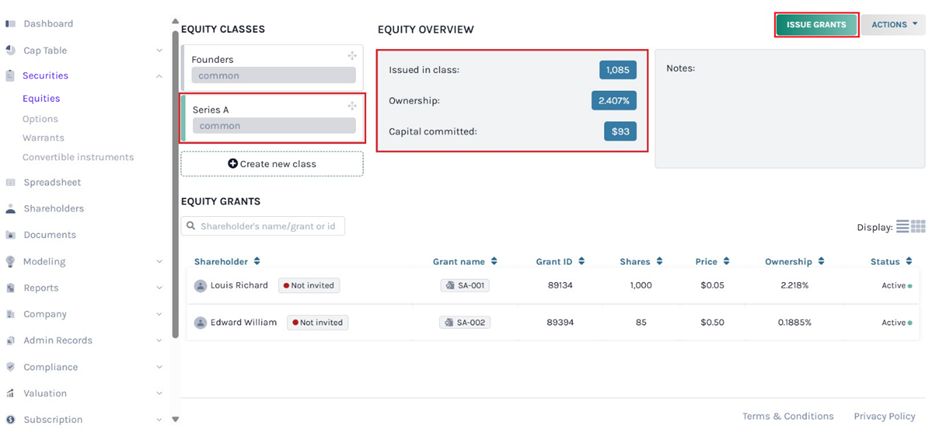The width and height of the screenshot is (939, 433).
Task: Click the shareholder search input field
Action: click(263, 226)
